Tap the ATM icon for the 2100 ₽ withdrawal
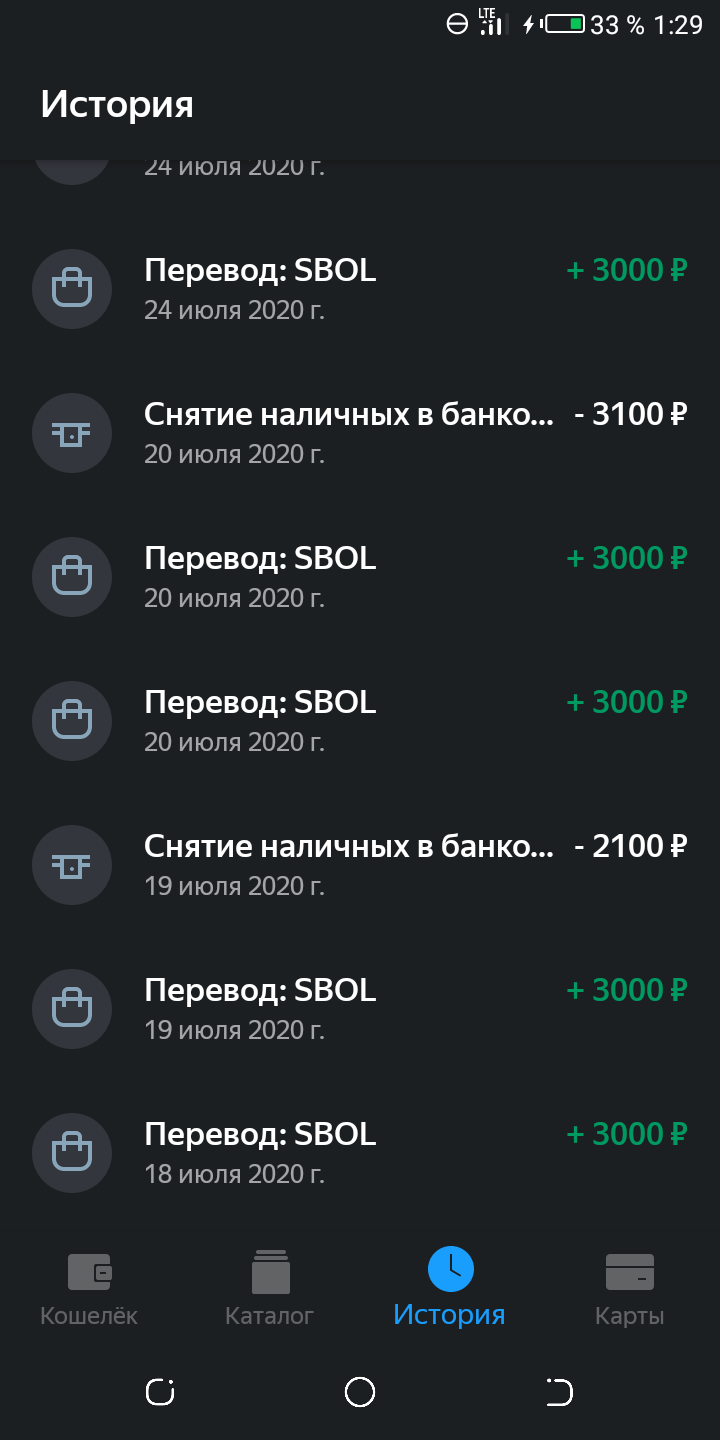Screen dimensions: 720x1440 point(72,865)
